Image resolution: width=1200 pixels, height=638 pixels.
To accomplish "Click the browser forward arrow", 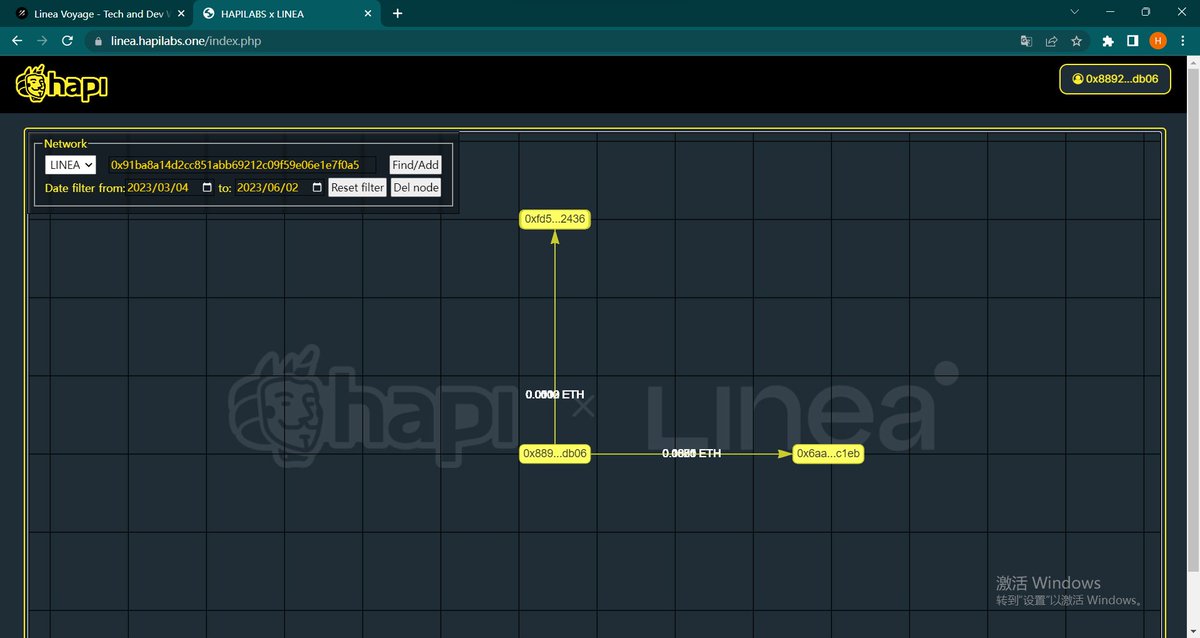I will (x=42, y=41).
